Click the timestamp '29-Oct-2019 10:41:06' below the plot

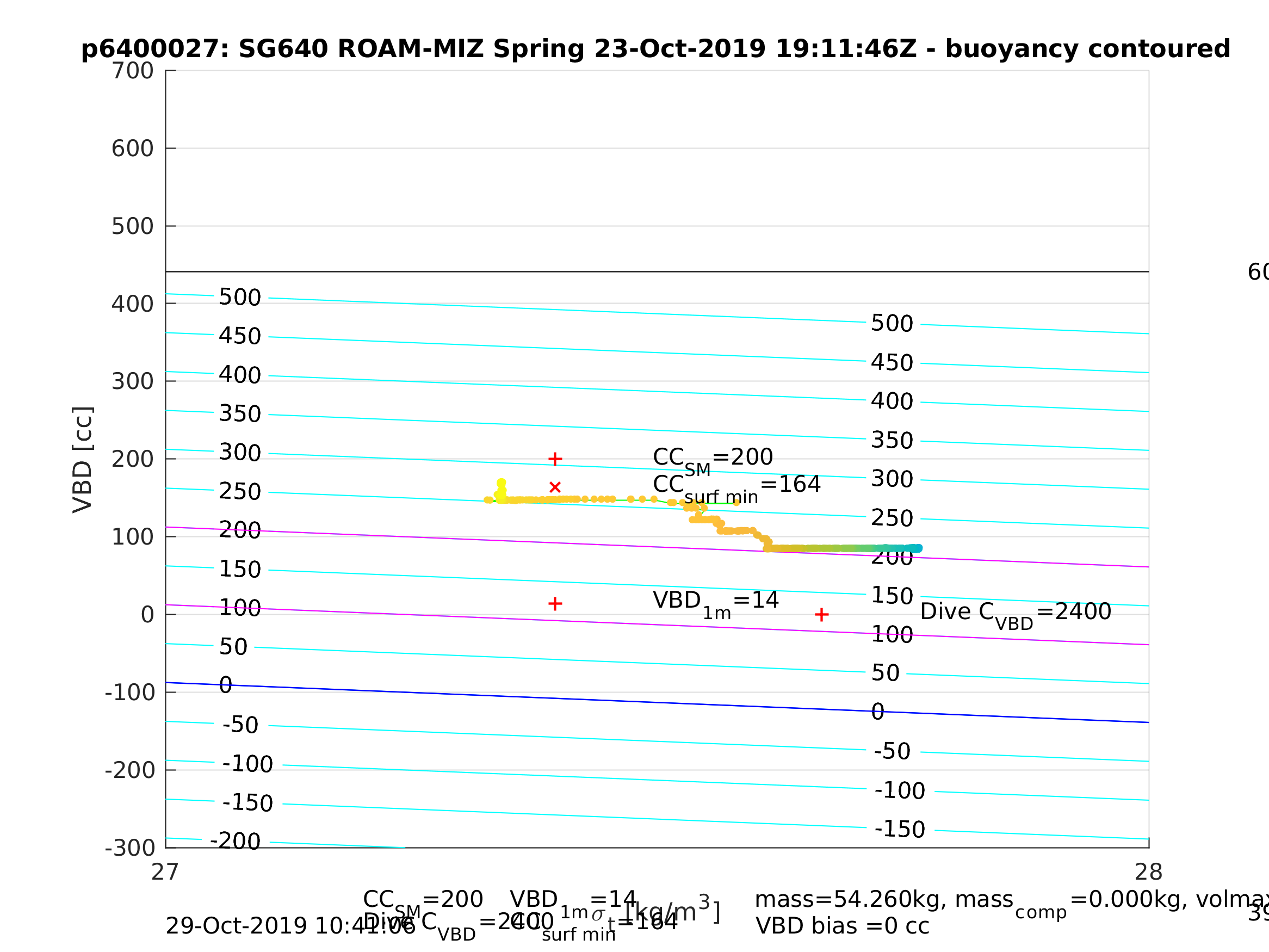pos(290,926)
